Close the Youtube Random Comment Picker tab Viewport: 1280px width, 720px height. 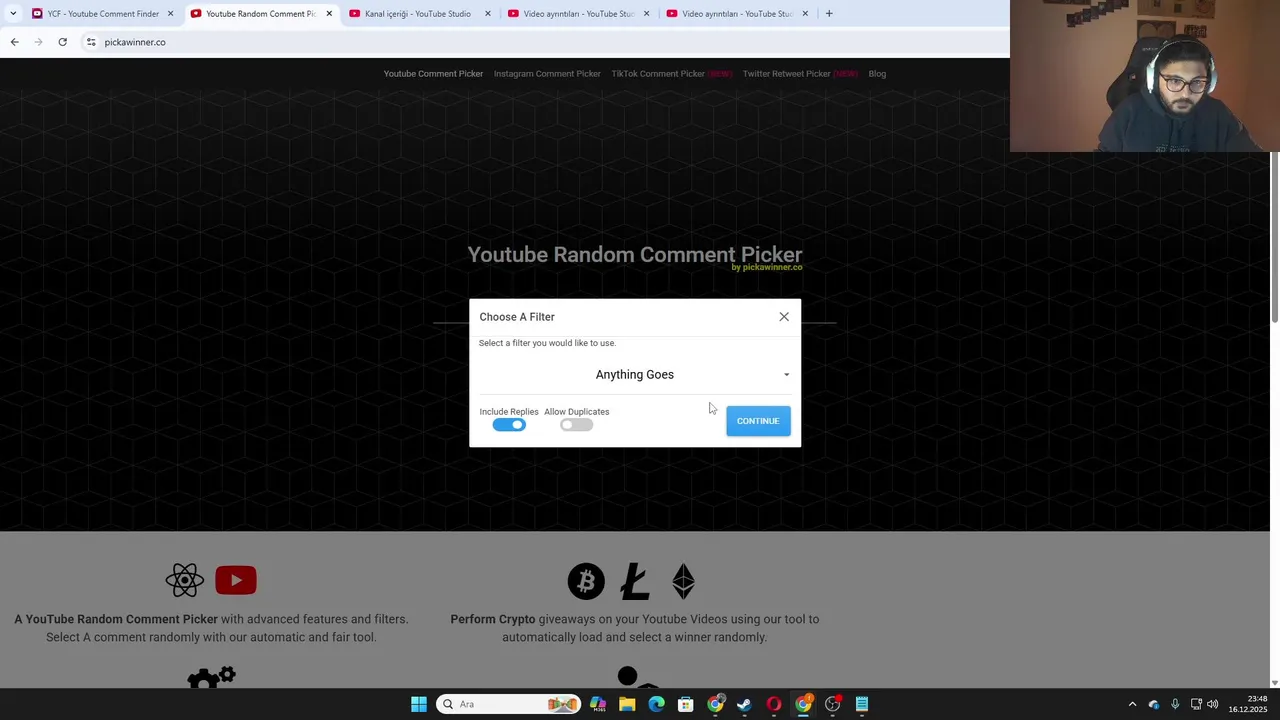point(329,14)
